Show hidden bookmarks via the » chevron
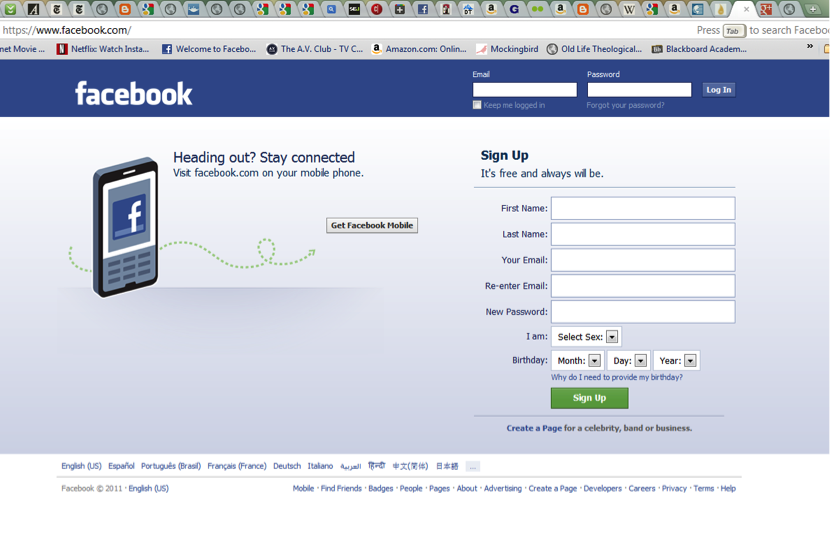This screenshot has width=830, height=549. click(x=809, y=47)
